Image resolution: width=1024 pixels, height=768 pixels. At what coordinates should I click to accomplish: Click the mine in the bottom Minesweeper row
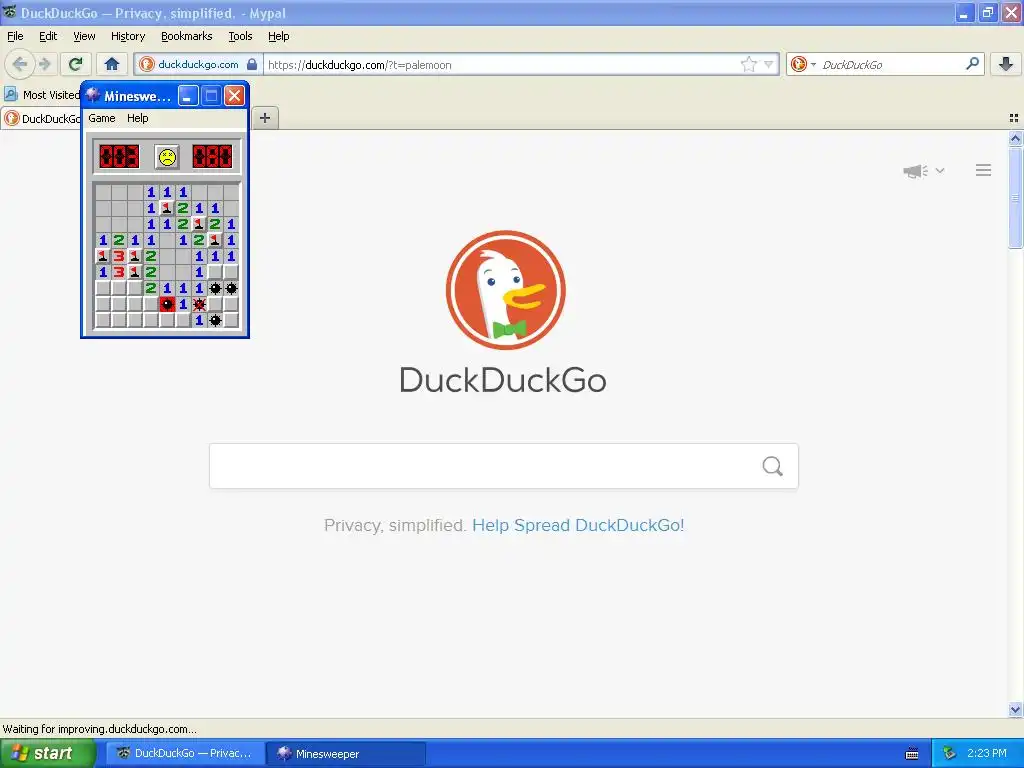pos(216,320)
